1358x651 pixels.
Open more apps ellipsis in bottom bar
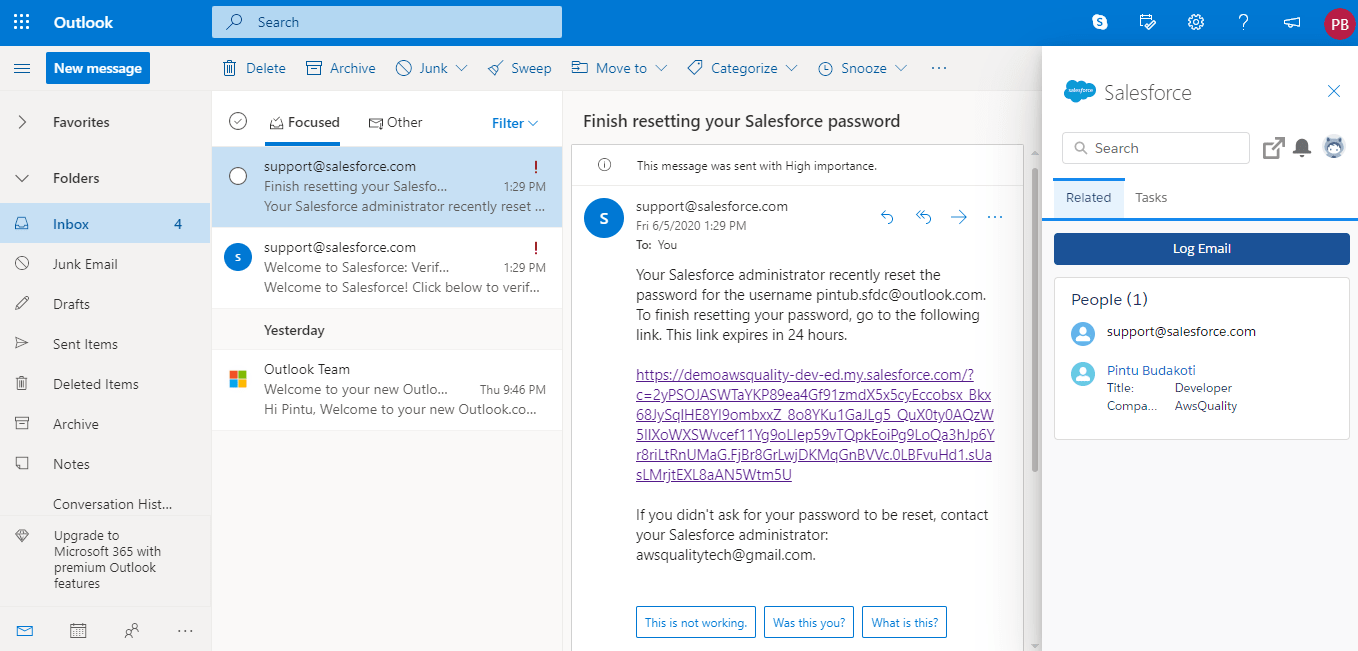point(185,630)
